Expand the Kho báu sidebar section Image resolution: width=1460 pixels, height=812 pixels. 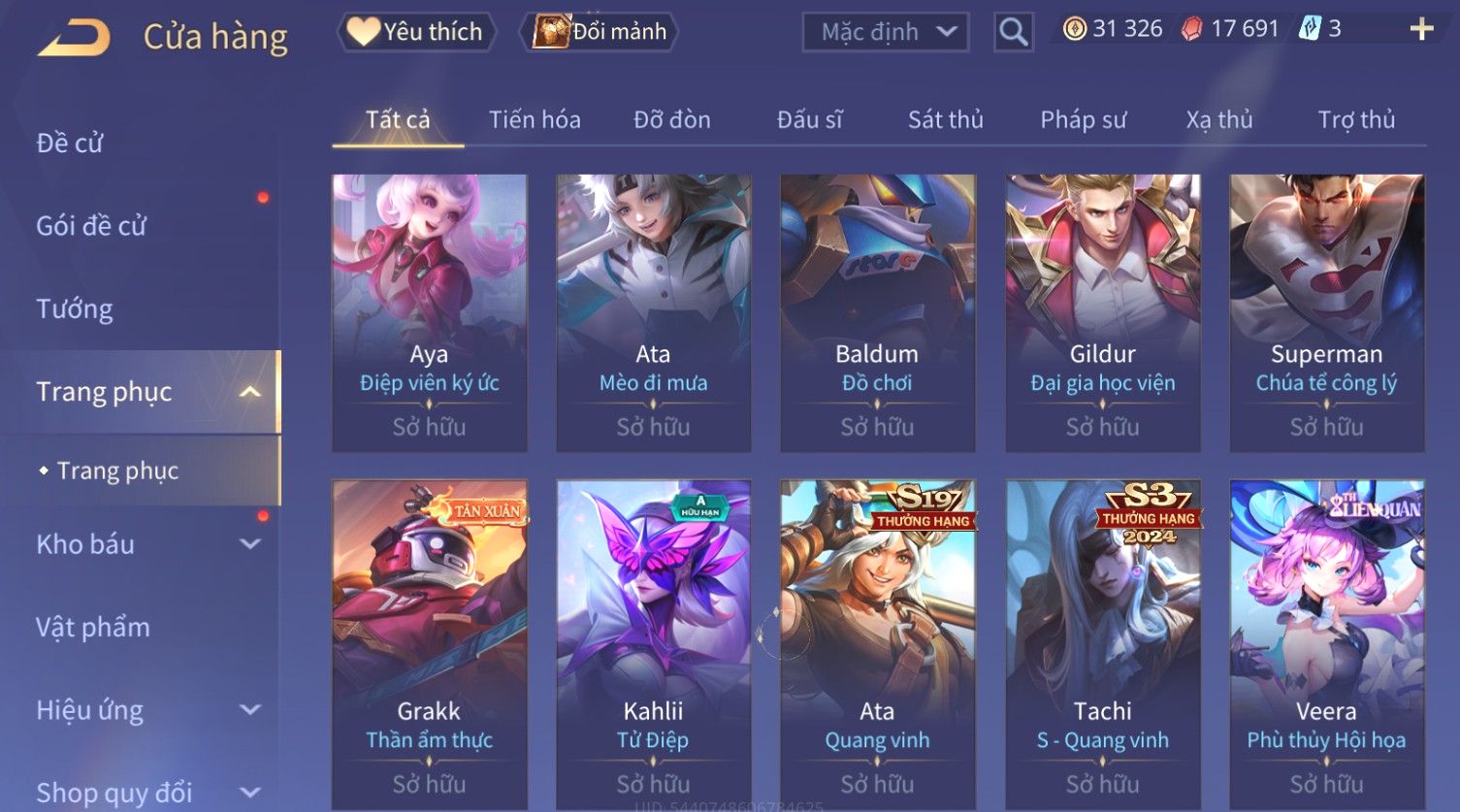tap(250, 544)
